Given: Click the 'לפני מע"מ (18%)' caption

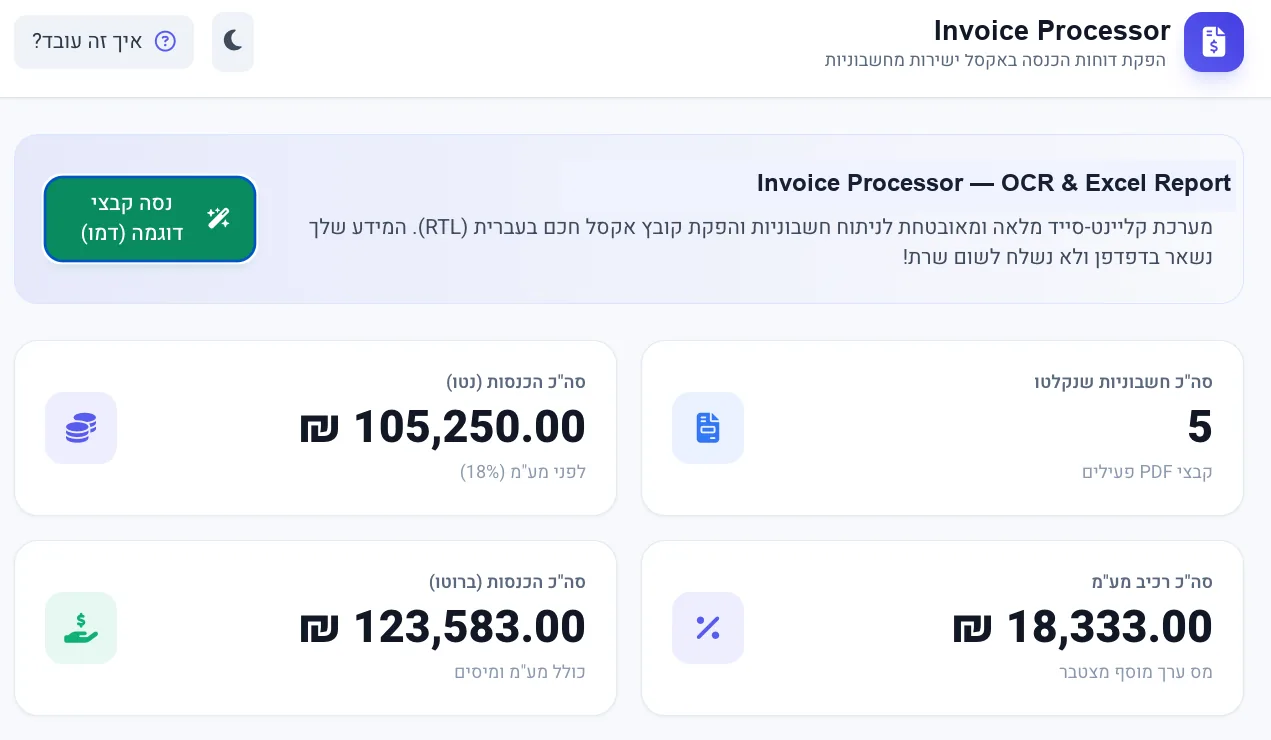Looking at the screenshot, I should 523,471.
